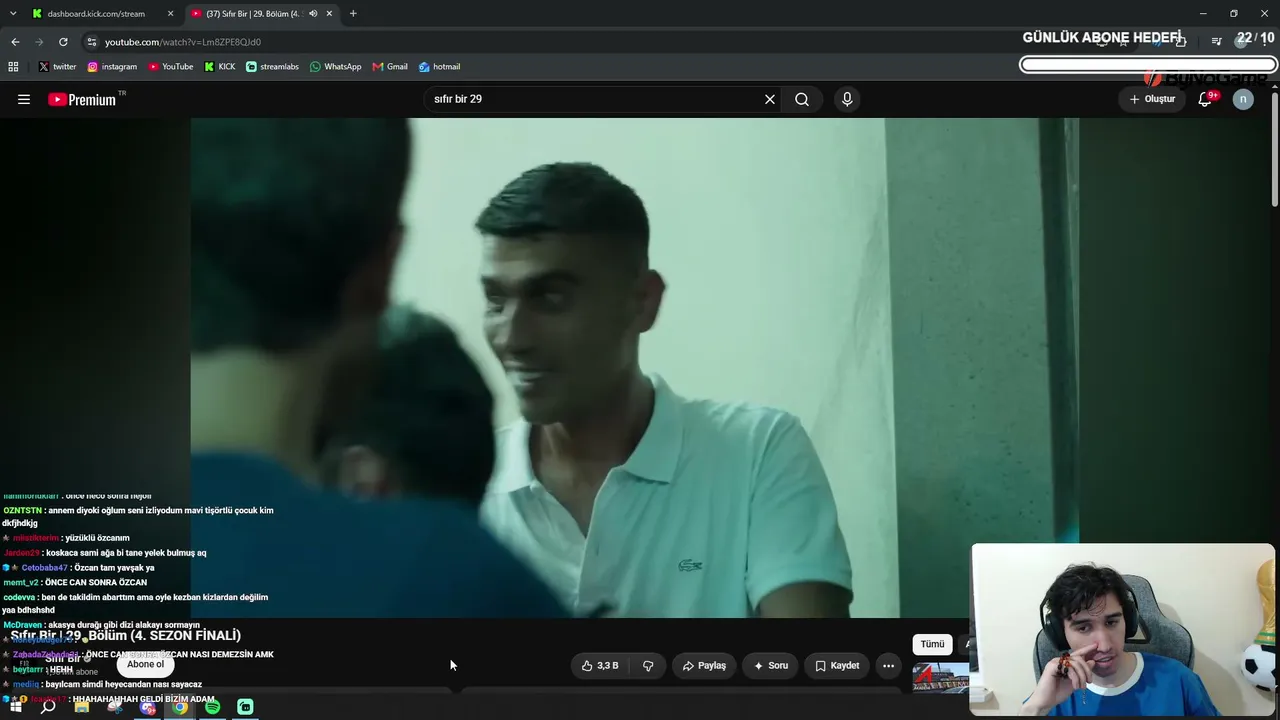Click the video player frame

(635, 368)
